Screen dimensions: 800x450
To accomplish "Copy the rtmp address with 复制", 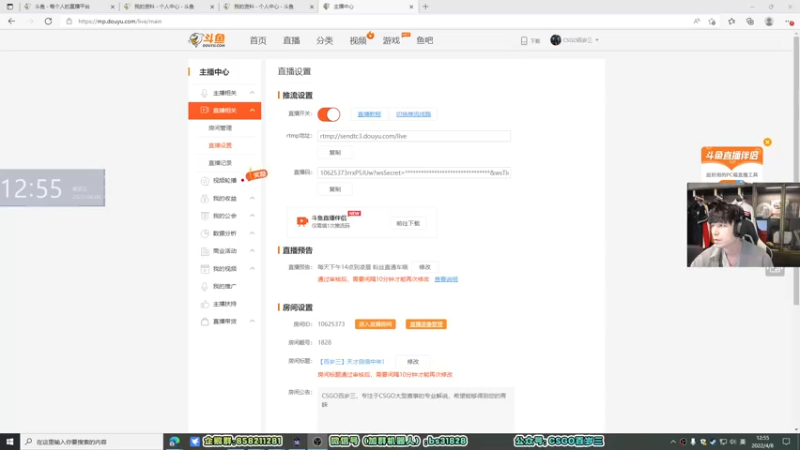I will pyautogui.click(x=335, y=153).
